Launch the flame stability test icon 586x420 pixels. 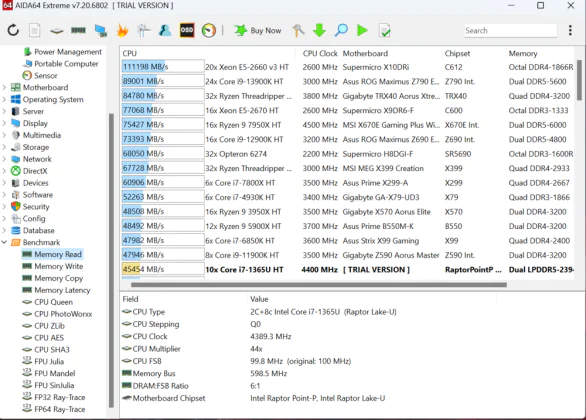(122, 30)
